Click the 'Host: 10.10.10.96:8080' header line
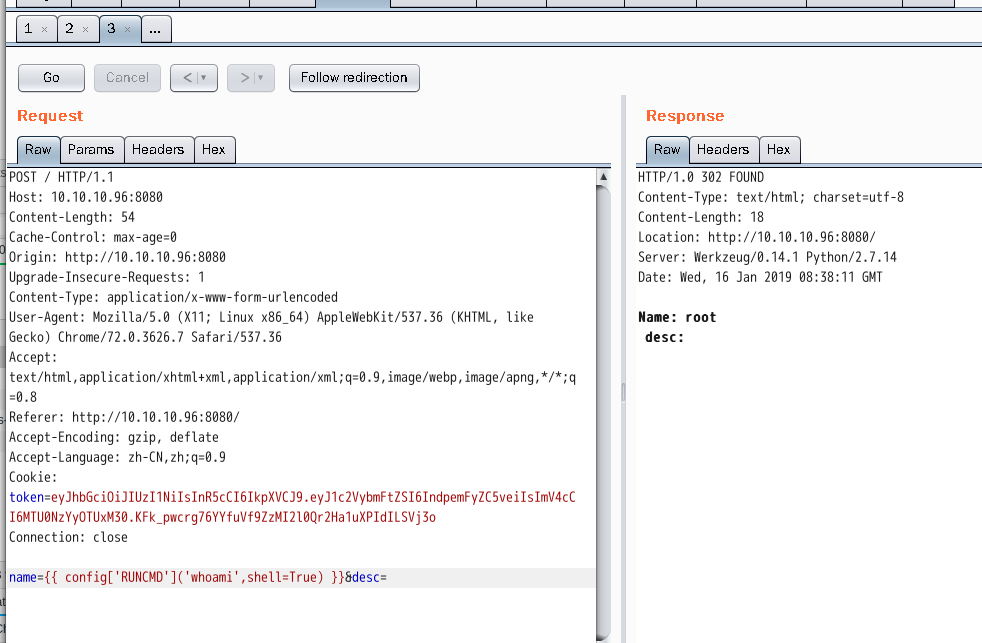Screen dimensions: 982x643 (x=86, y=197)
